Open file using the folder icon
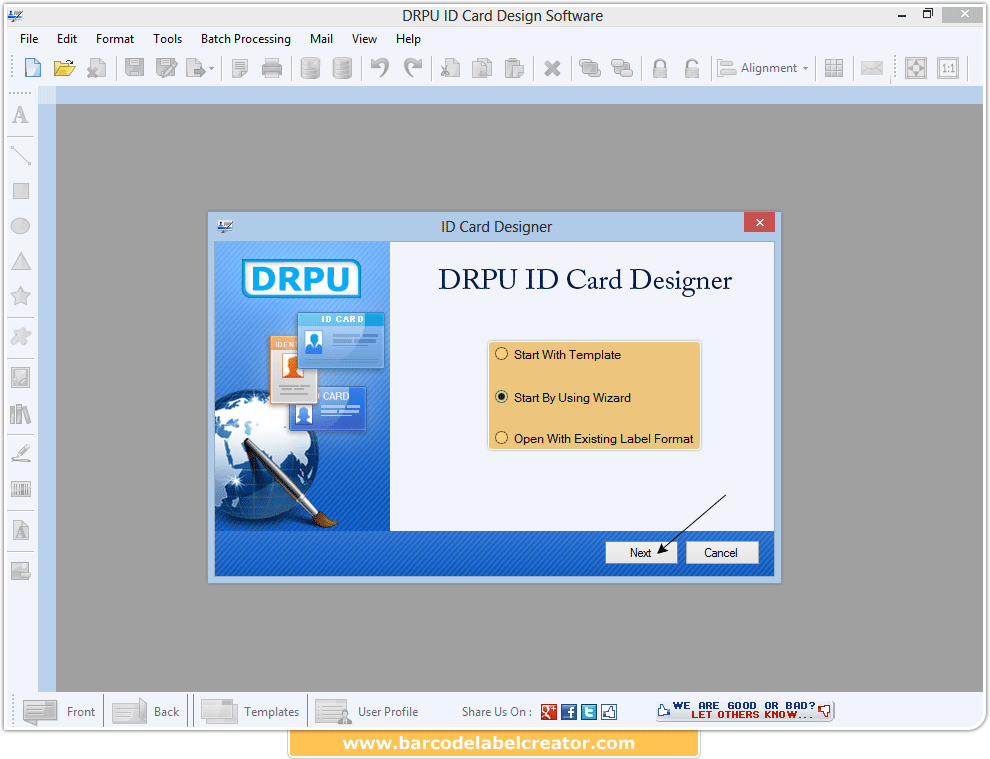The image size is (990, 759). click(64, 68)
